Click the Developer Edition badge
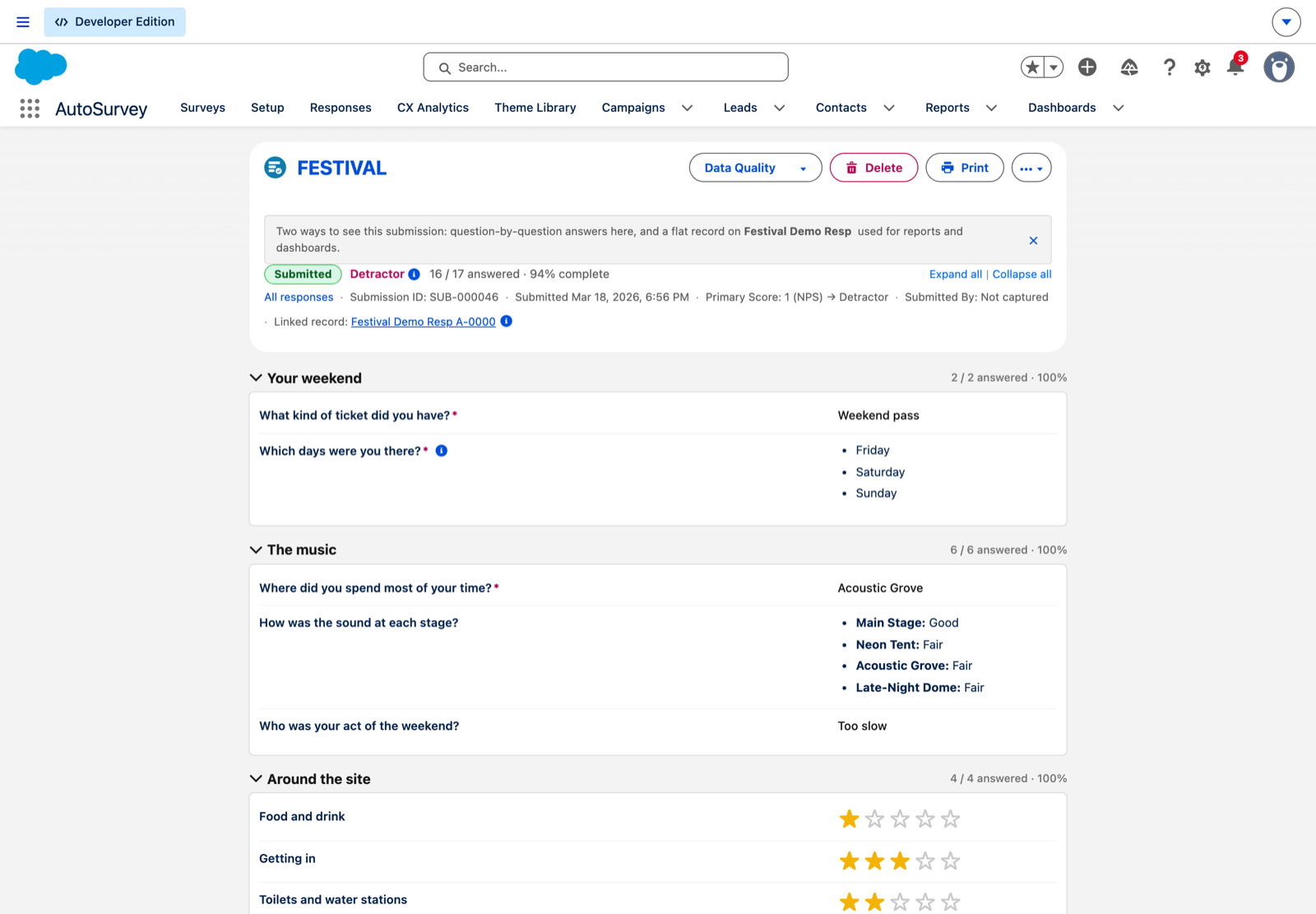The width and height of the screenshot is (1316, 914). [x=115, y=22]
